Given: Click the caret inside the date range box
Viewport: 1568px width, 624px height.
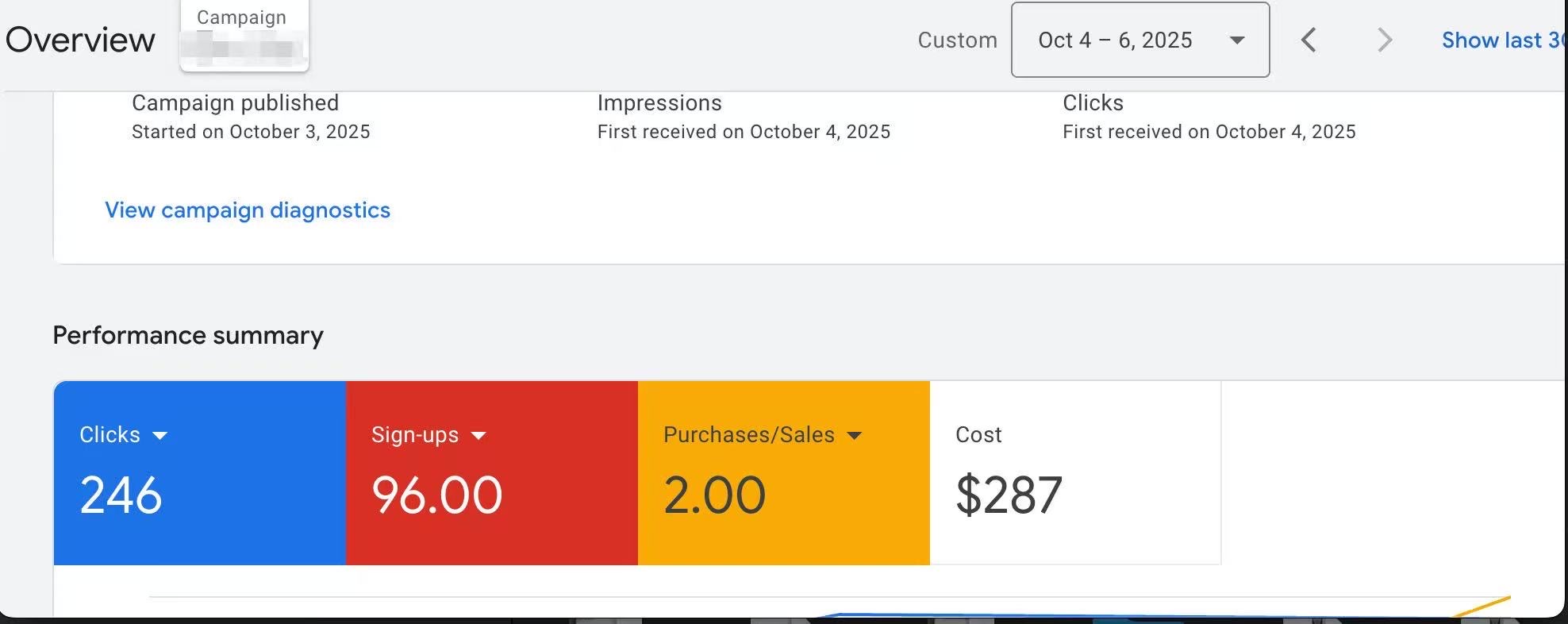Looking at the screenshot, I should 1236,40.
